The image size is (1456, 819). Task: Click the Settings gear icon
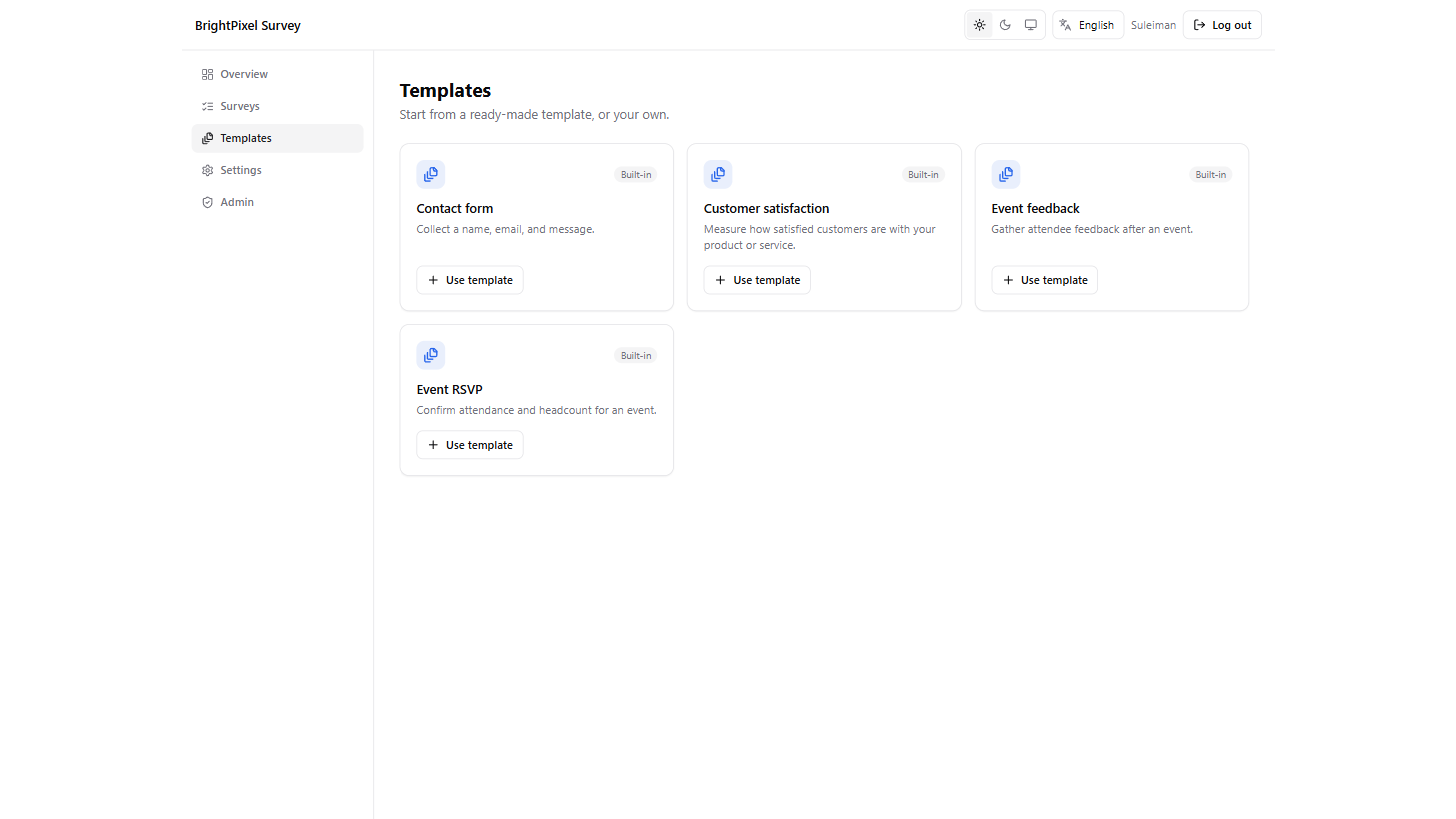point(207,170)
